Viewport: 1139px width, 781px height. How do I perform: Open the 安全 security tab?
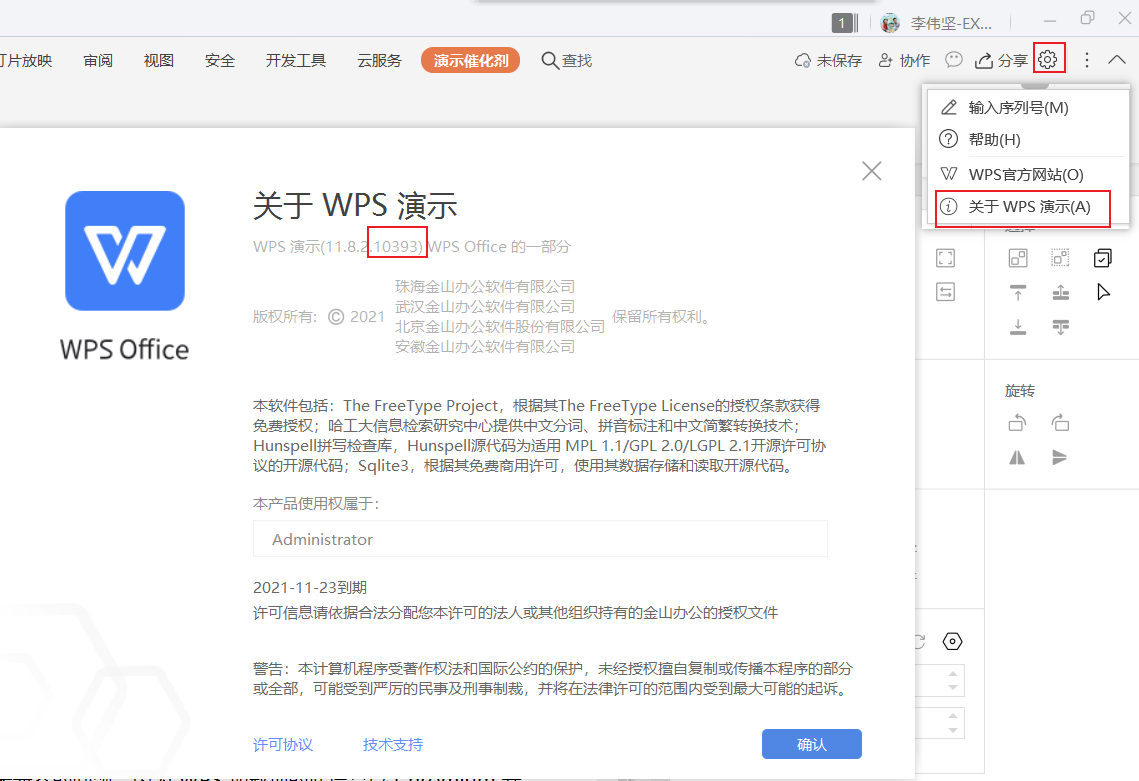[219, 60]
